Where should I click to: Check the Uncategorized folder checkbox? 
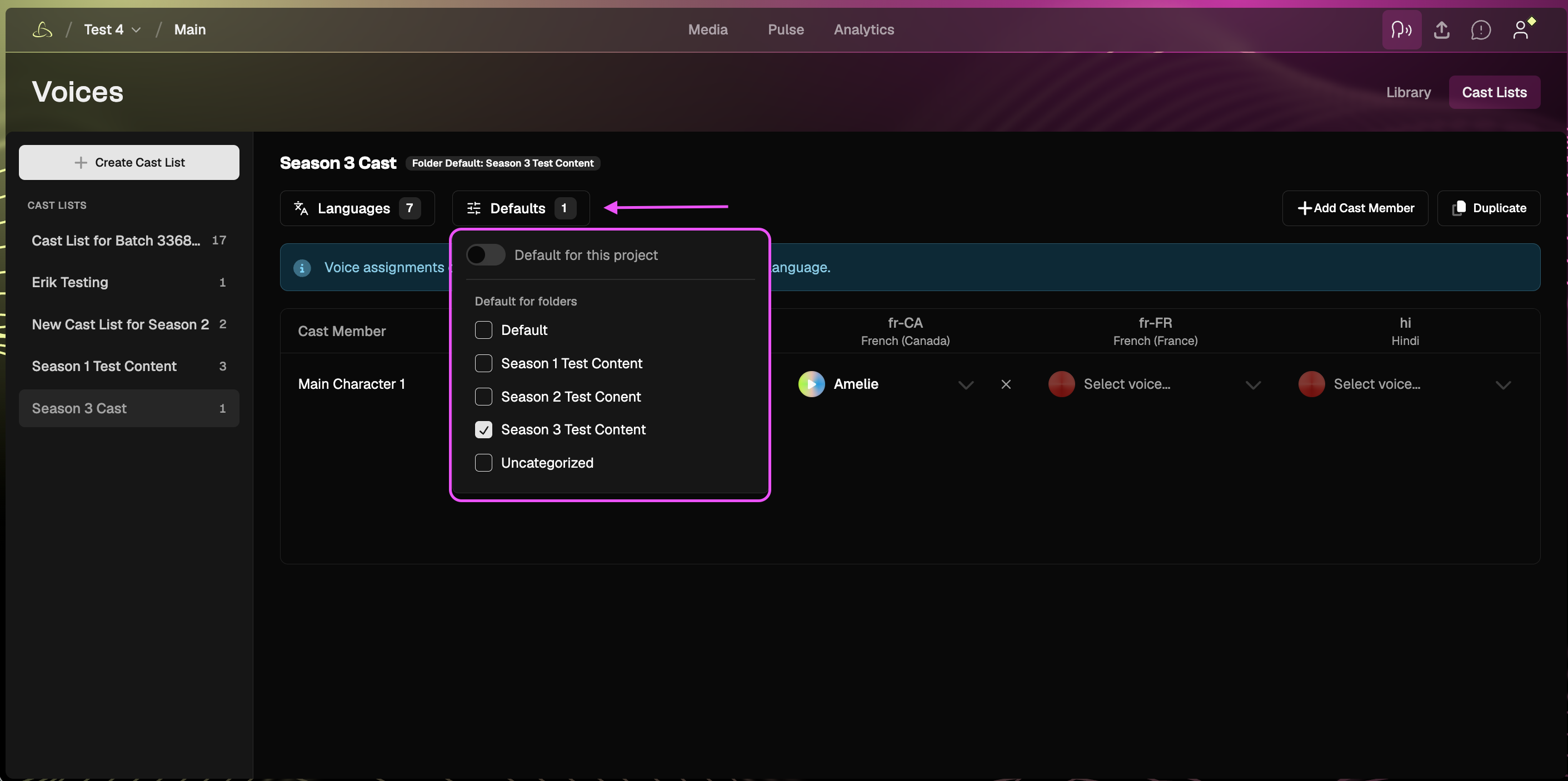(x=483, y=463)
